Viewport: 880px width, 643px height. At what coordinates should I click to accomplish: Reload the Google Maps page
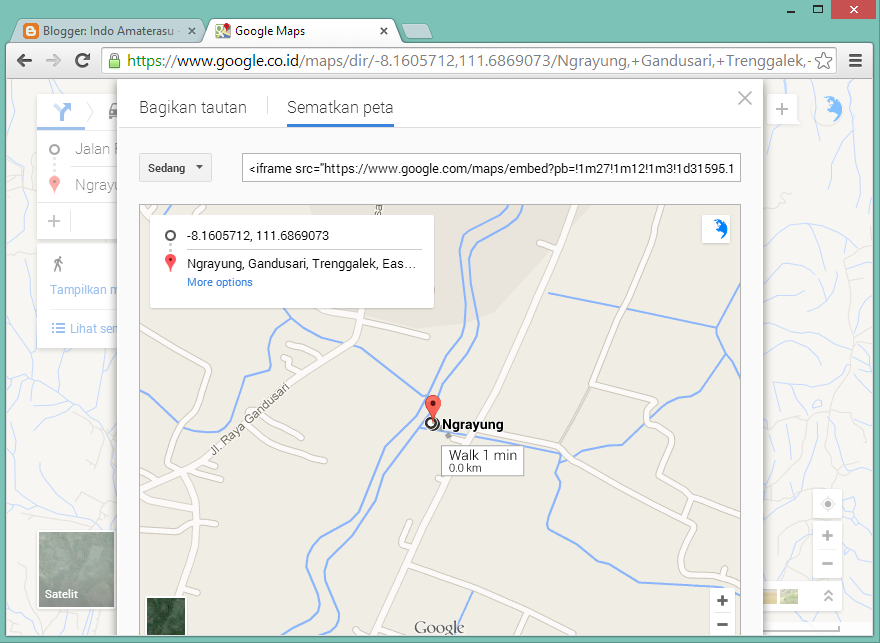click(82, 61)
